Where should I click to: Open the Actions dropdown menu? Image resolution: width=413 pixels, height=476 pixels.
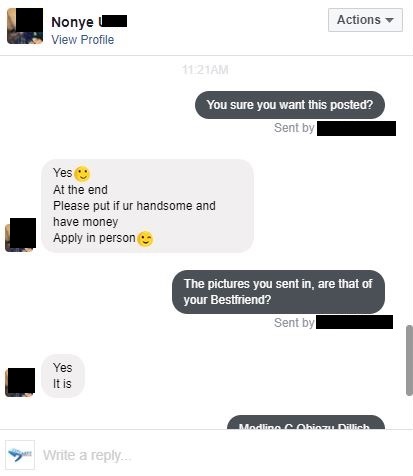pos(365,20)
